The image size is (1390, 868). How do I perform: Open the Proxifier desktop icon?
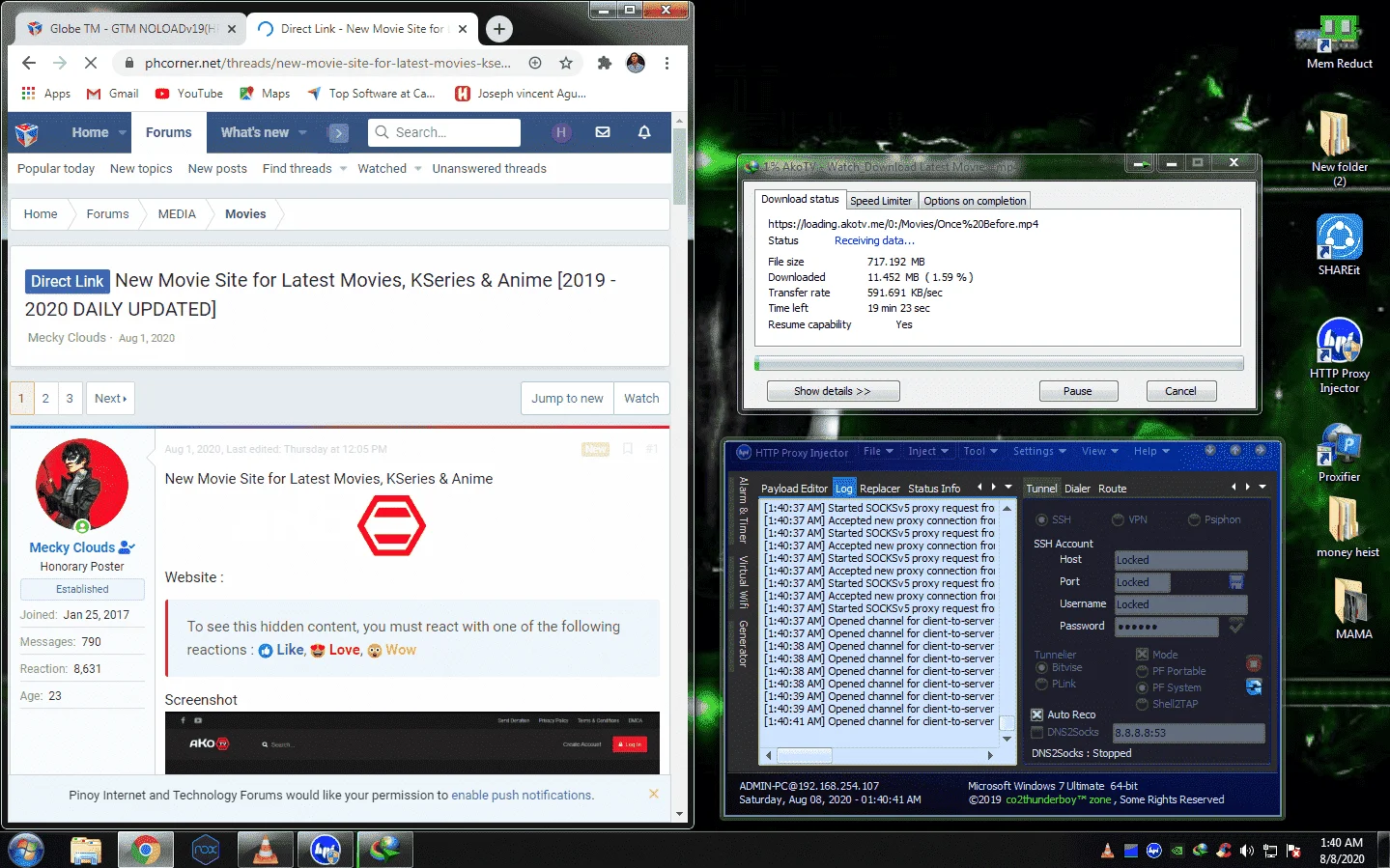click(1339, 452)
